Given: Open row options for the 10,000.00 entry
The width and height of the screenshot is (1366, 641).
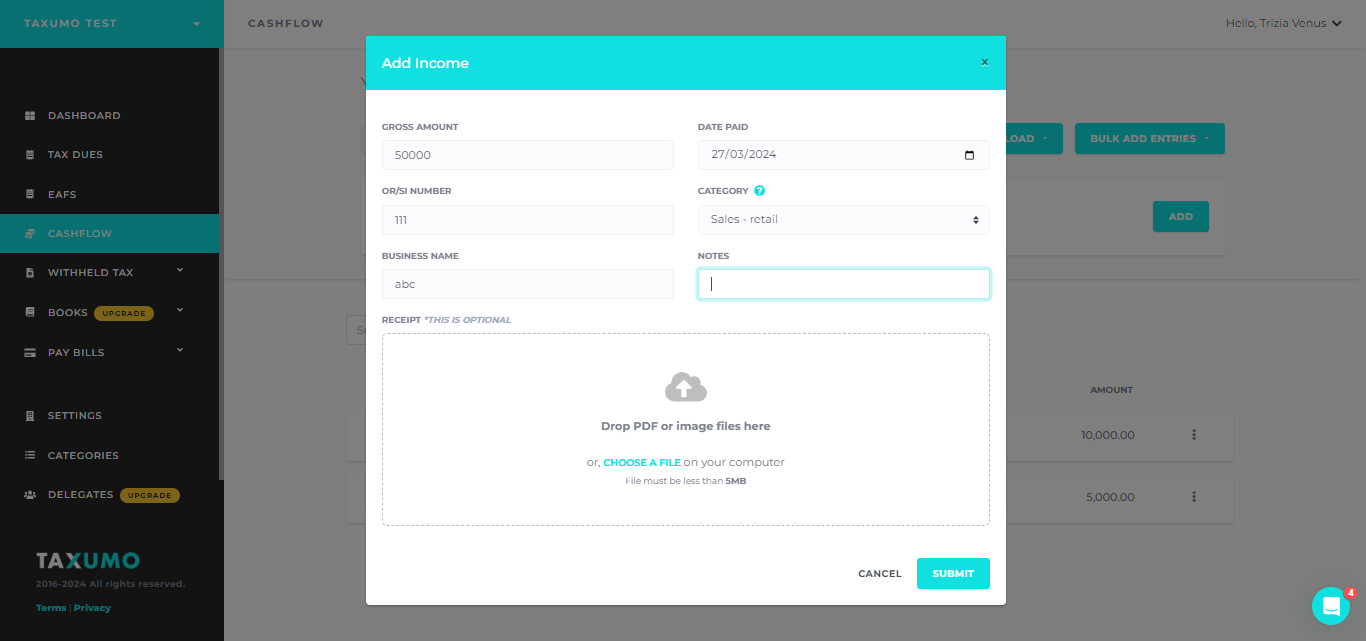Looking at the screenshot, I should click(1194, 435).
